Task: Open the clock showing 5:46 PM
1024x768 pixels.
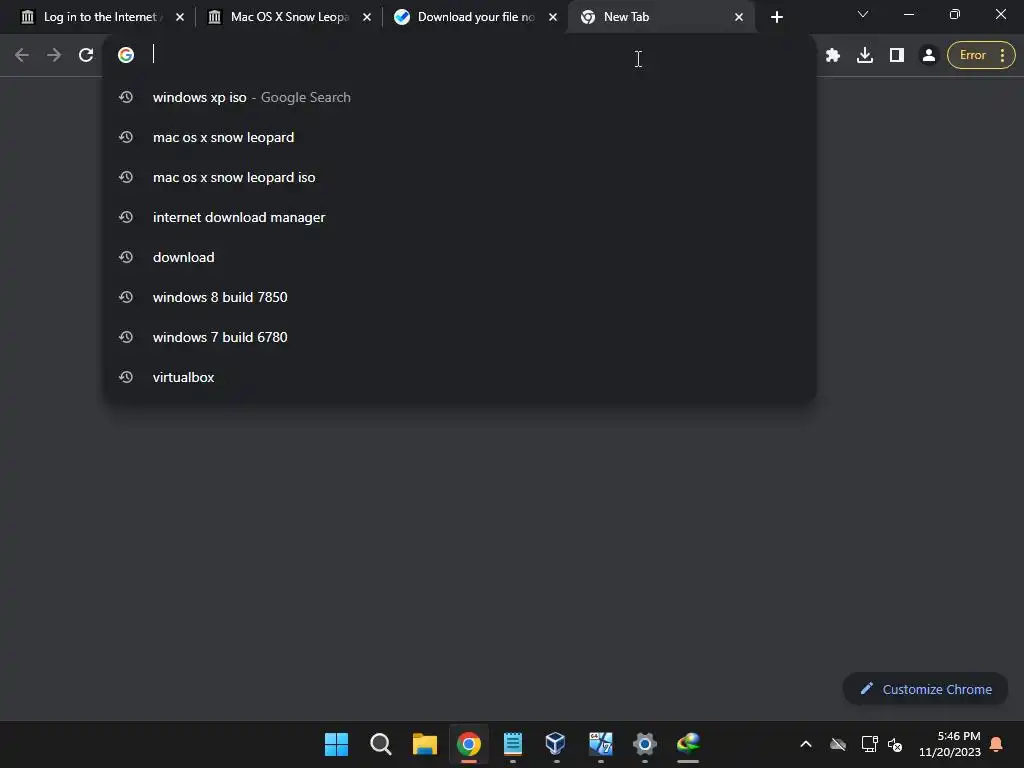Action: (950, 744)
